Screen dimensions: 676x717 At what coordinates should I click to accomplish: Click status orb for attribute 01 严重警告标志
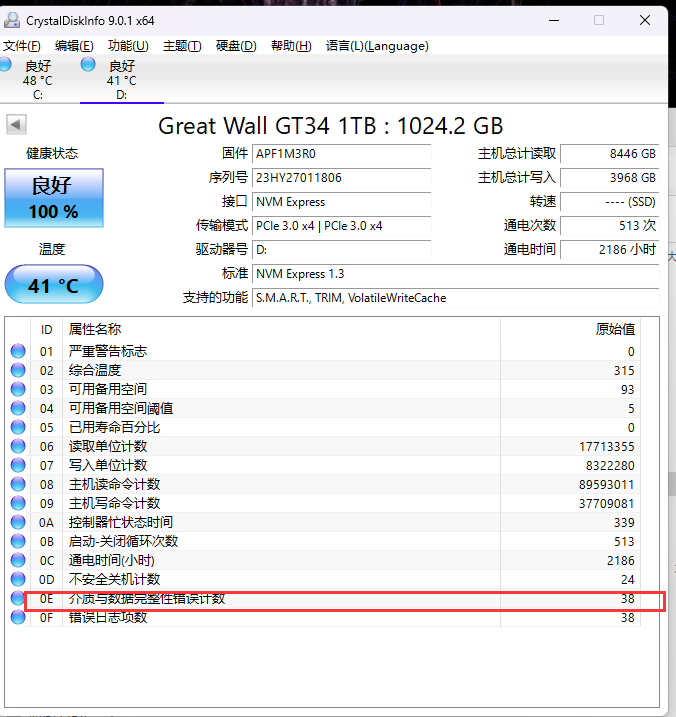pyautogui.click(x=18, y=351)
